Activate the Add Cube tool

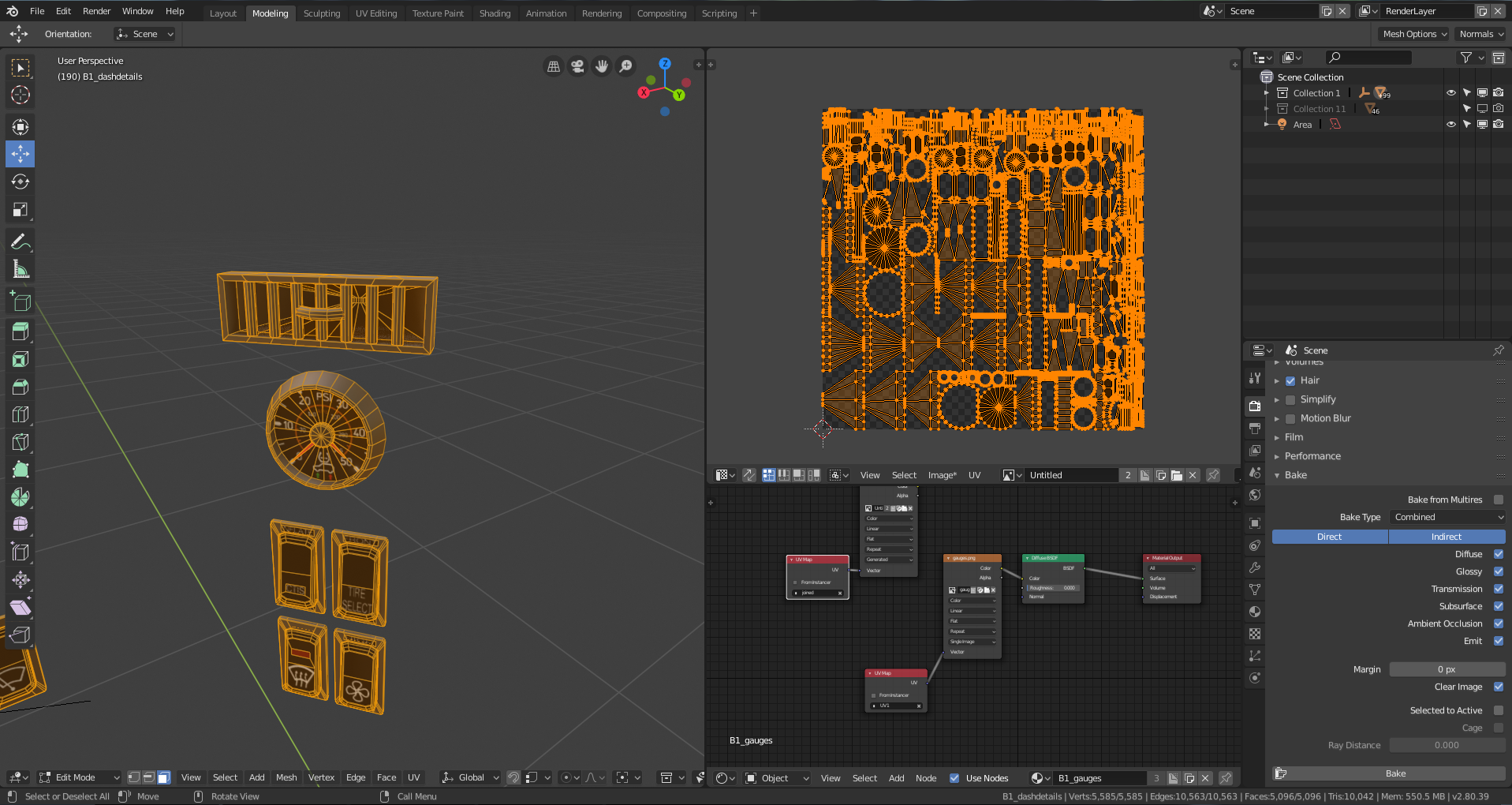(21, 301)
